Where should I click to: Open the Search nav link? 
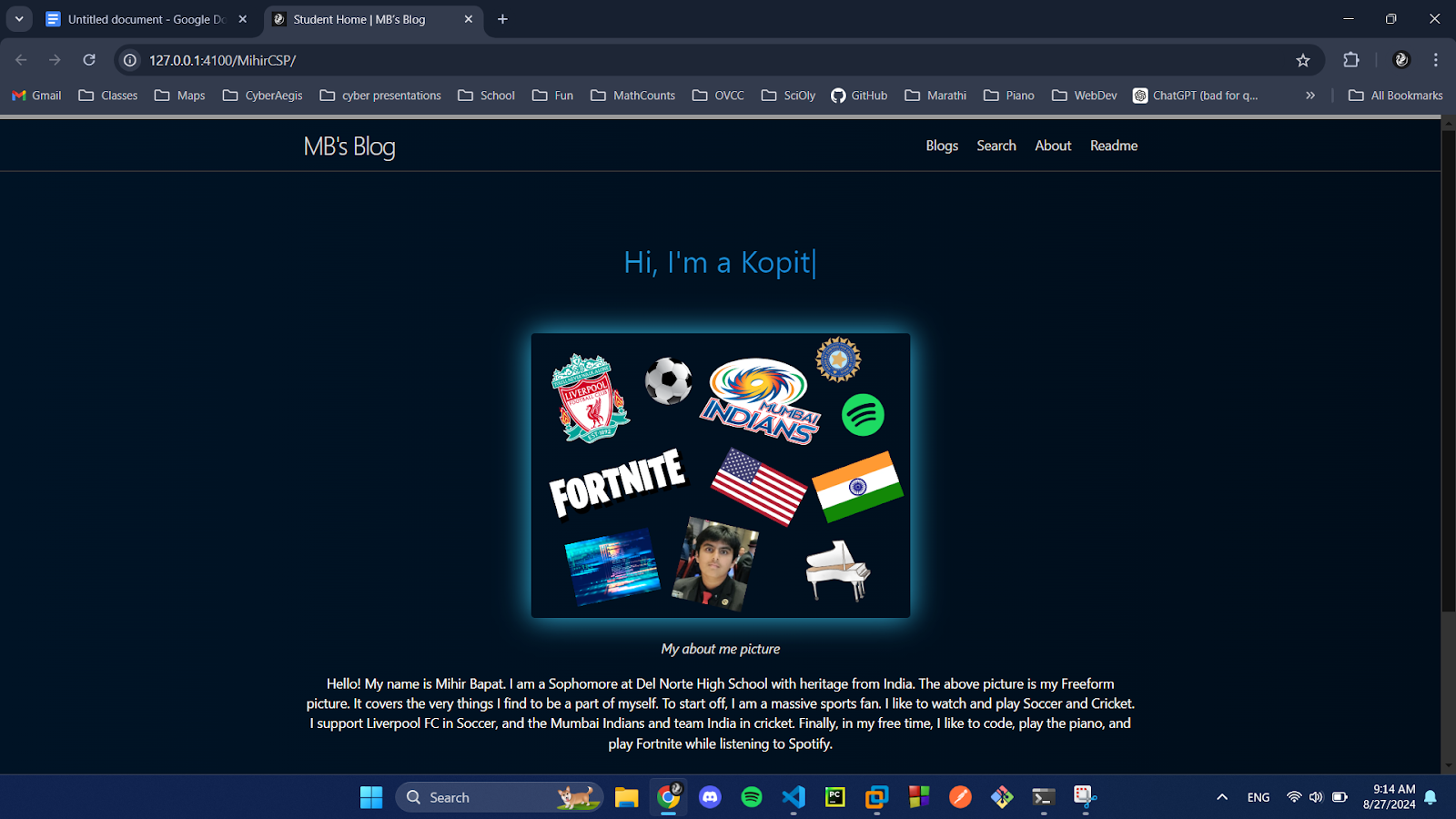pos(996,146)
